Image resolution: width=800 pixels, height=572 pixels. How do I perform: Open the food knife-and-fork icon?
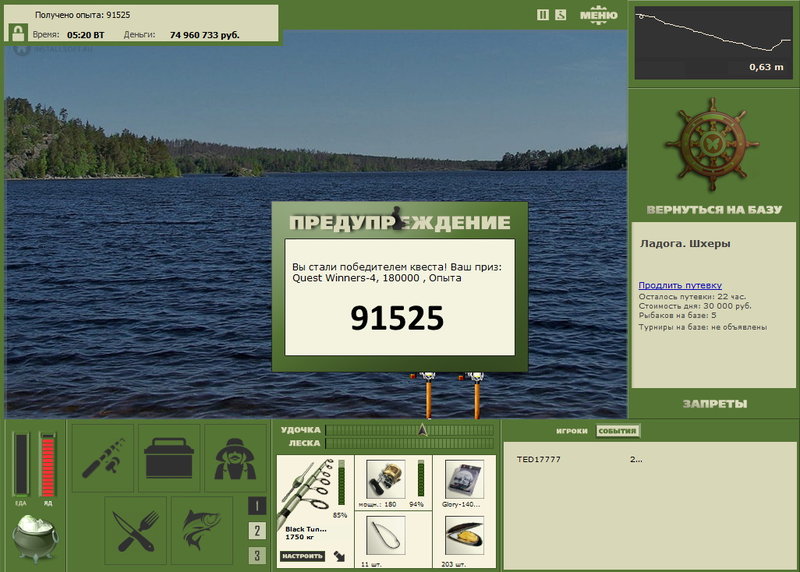point(136,531)
